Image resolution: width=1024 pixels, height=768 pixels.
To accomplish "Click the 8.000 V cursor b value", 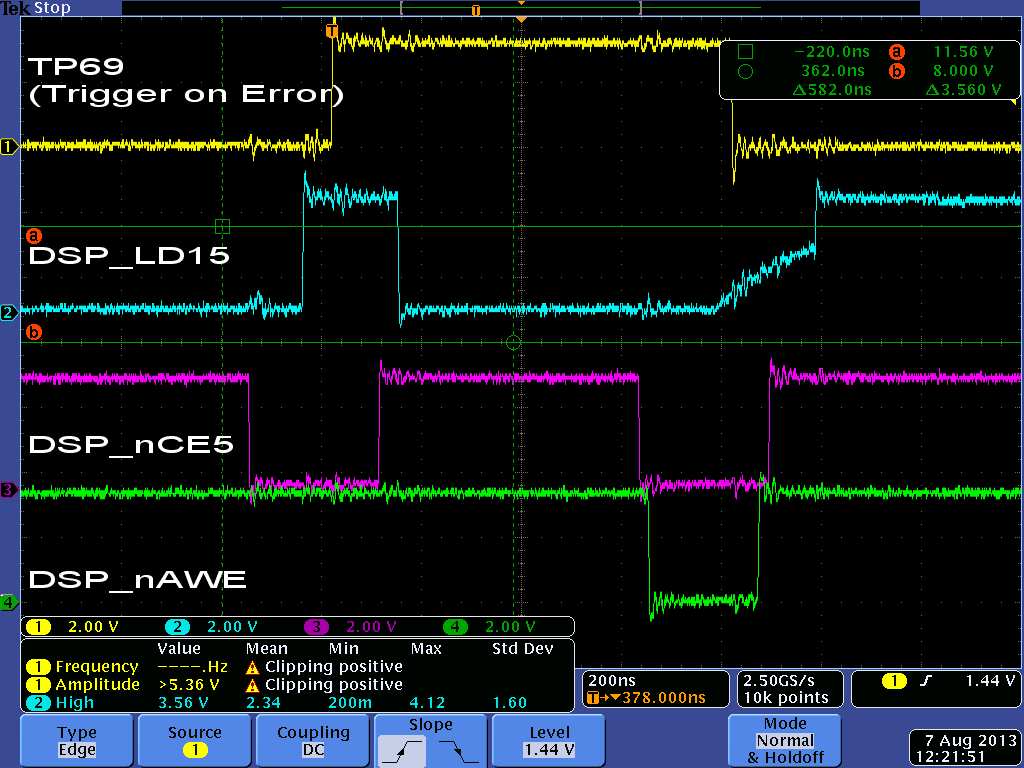I will coord(963,71).
